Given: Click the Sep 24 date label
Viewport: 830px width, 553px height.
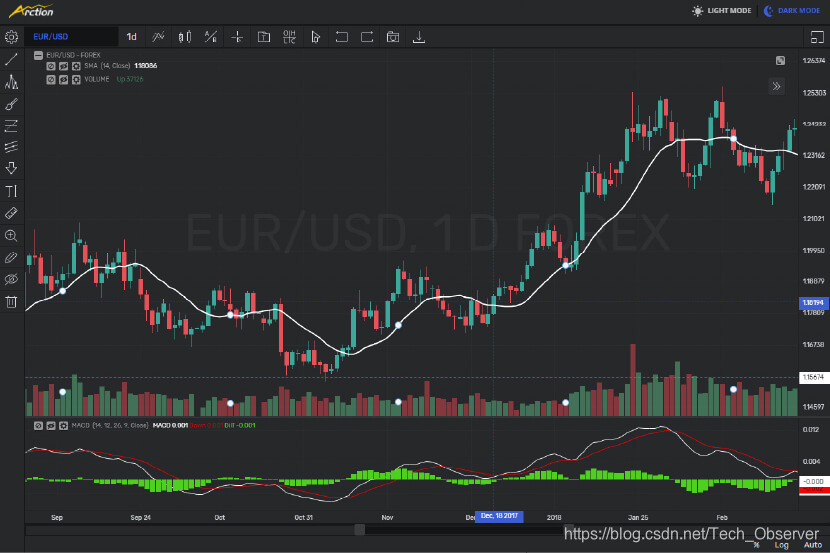Looking at the screenshot, I should click(x=140, y=518).
